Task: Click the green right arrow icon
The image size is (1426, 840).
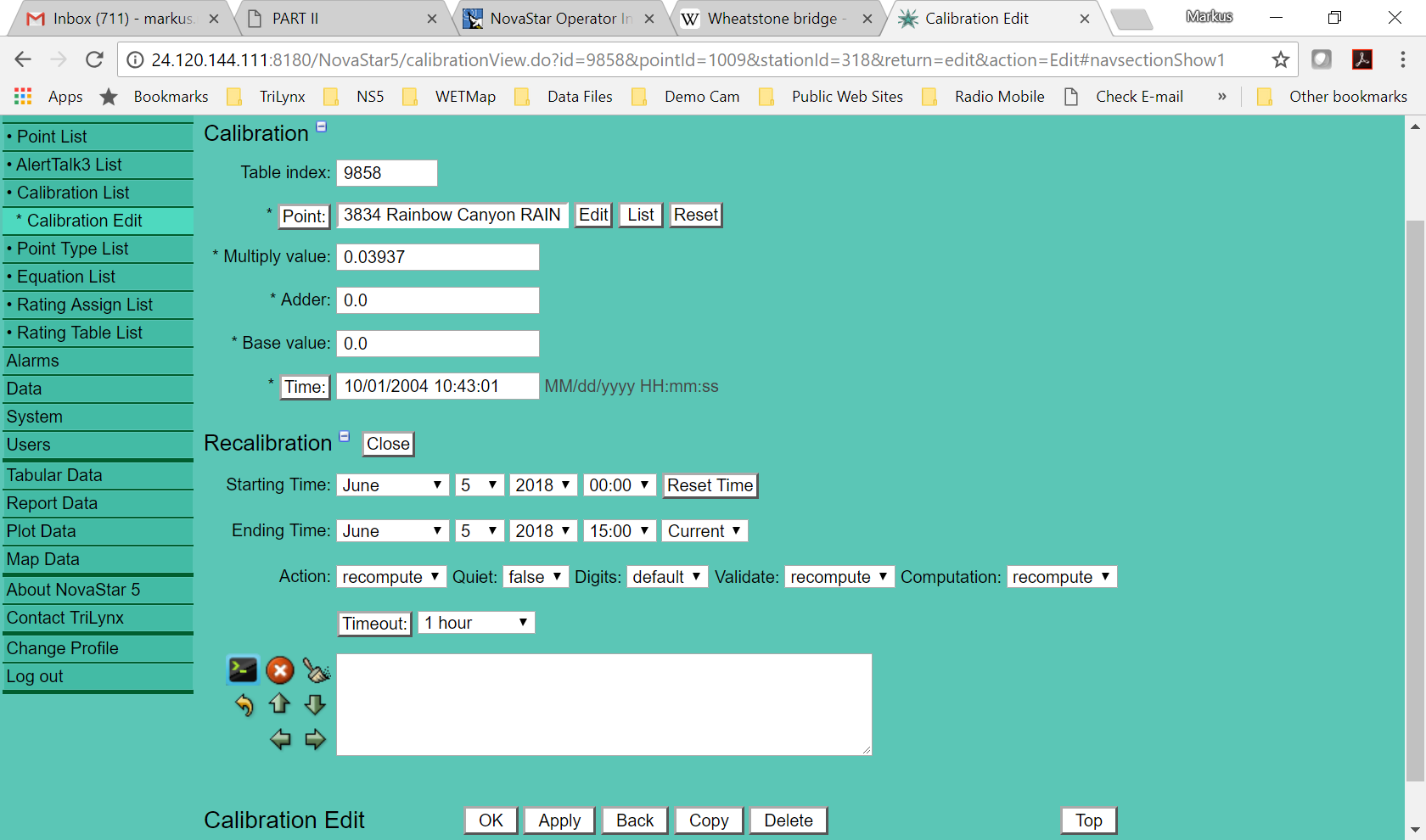Action: pos(315,740)
